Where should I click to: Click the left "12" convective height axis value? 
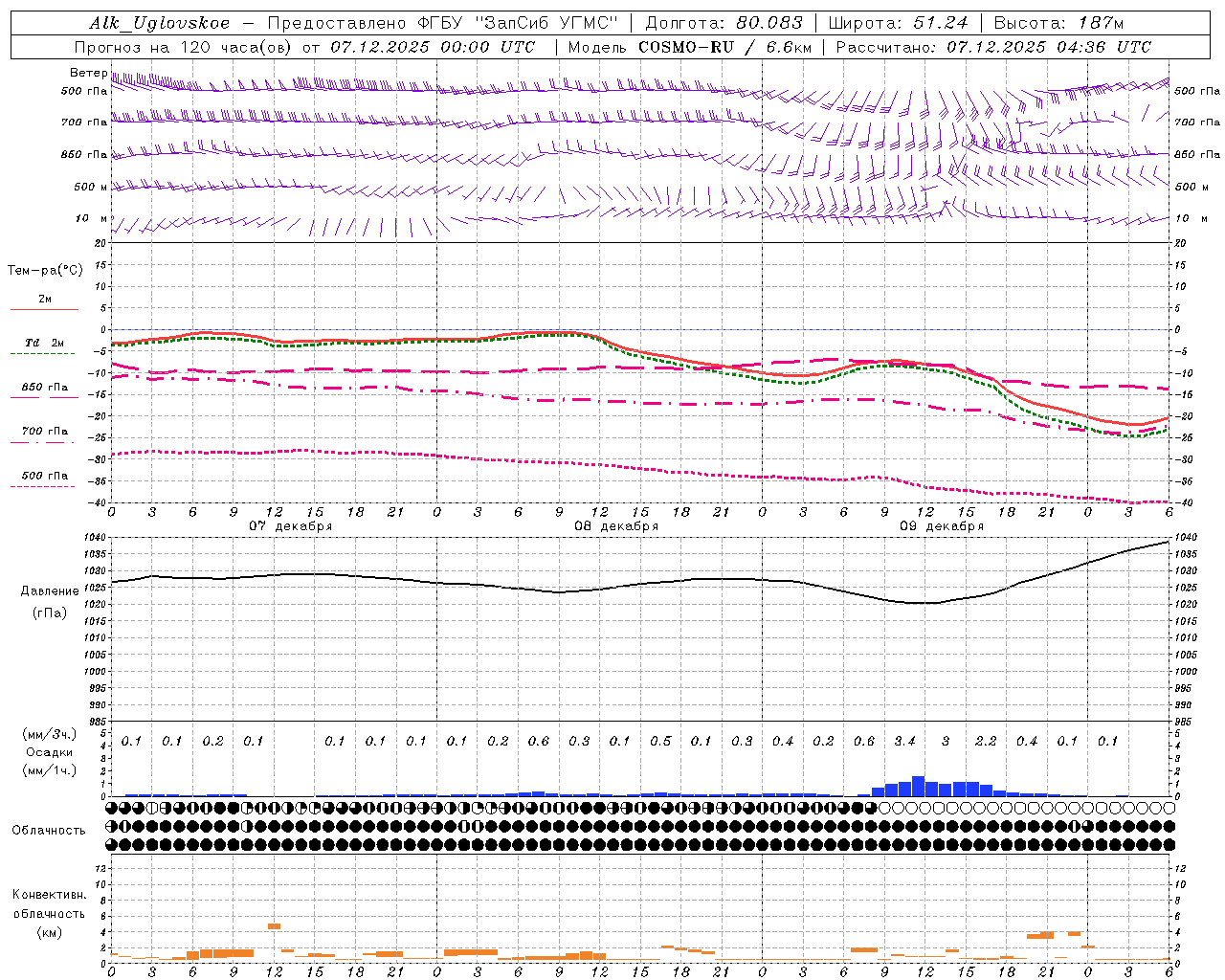(x=101, y=868)
